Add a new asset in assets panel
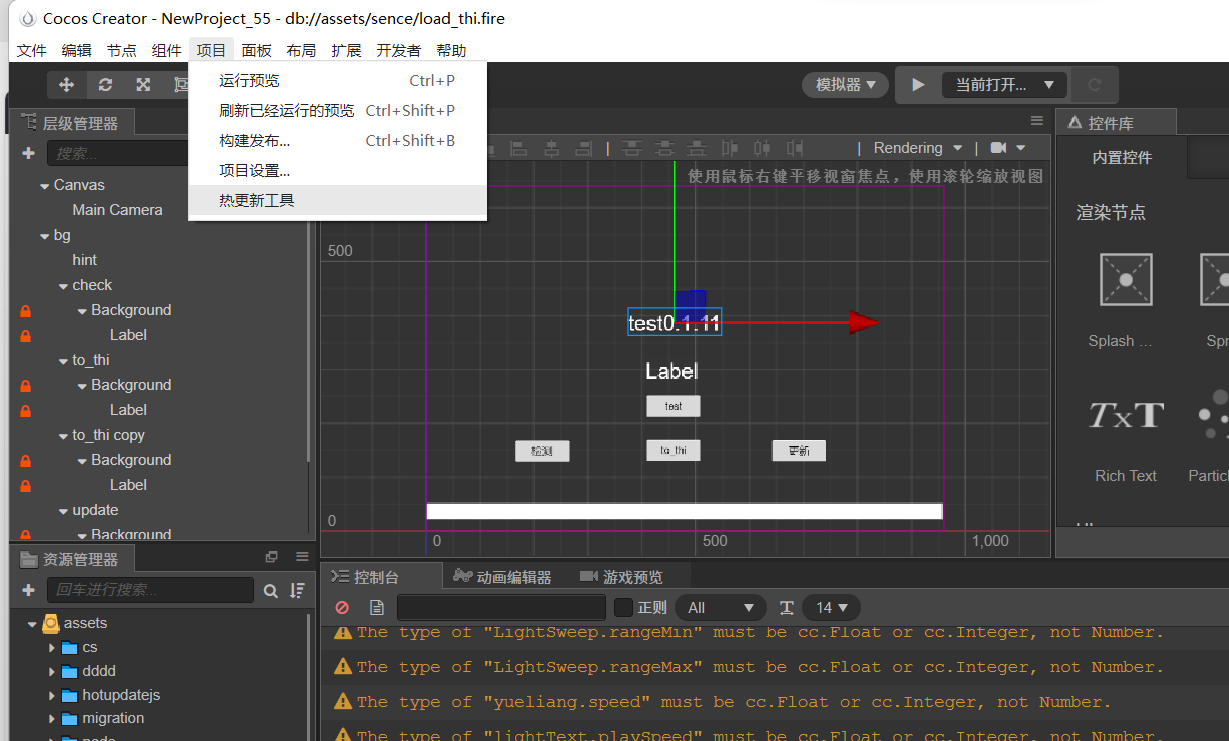The image size is (1229, 741). click(28, 591)
